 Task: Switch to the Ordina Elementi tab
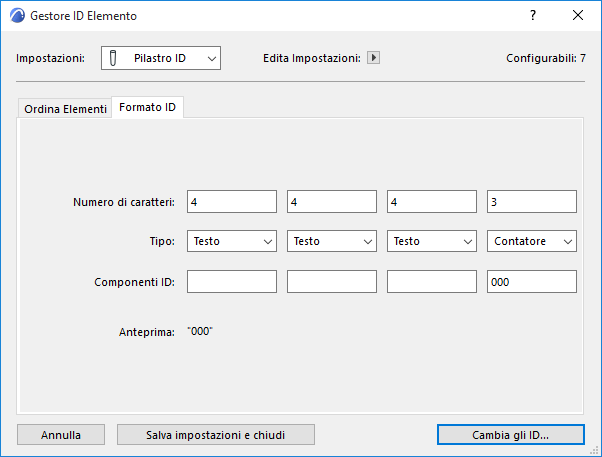[65, 109]
